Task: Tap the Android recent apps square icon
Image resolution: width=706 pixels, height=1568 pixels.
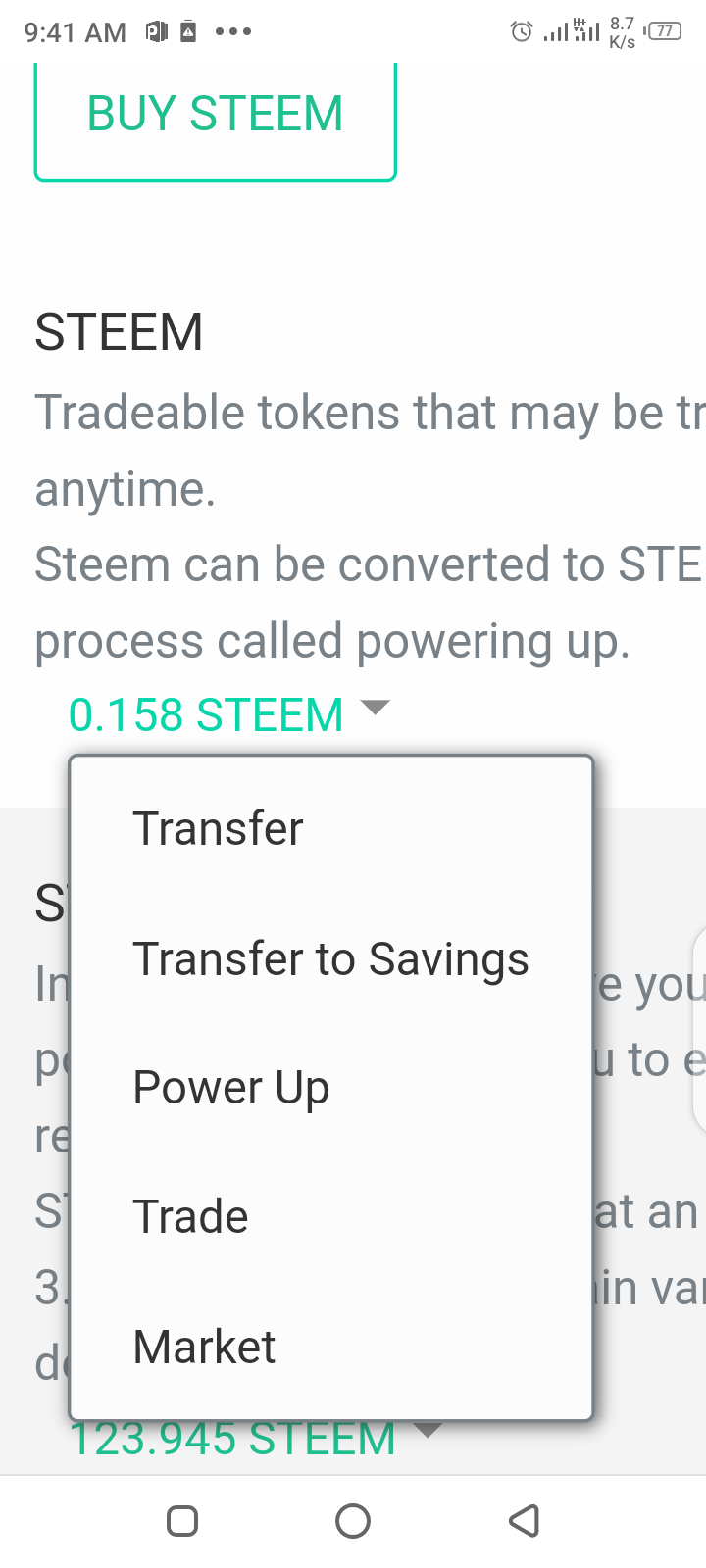Action: pyautogui.click(x=182, y=1521)
